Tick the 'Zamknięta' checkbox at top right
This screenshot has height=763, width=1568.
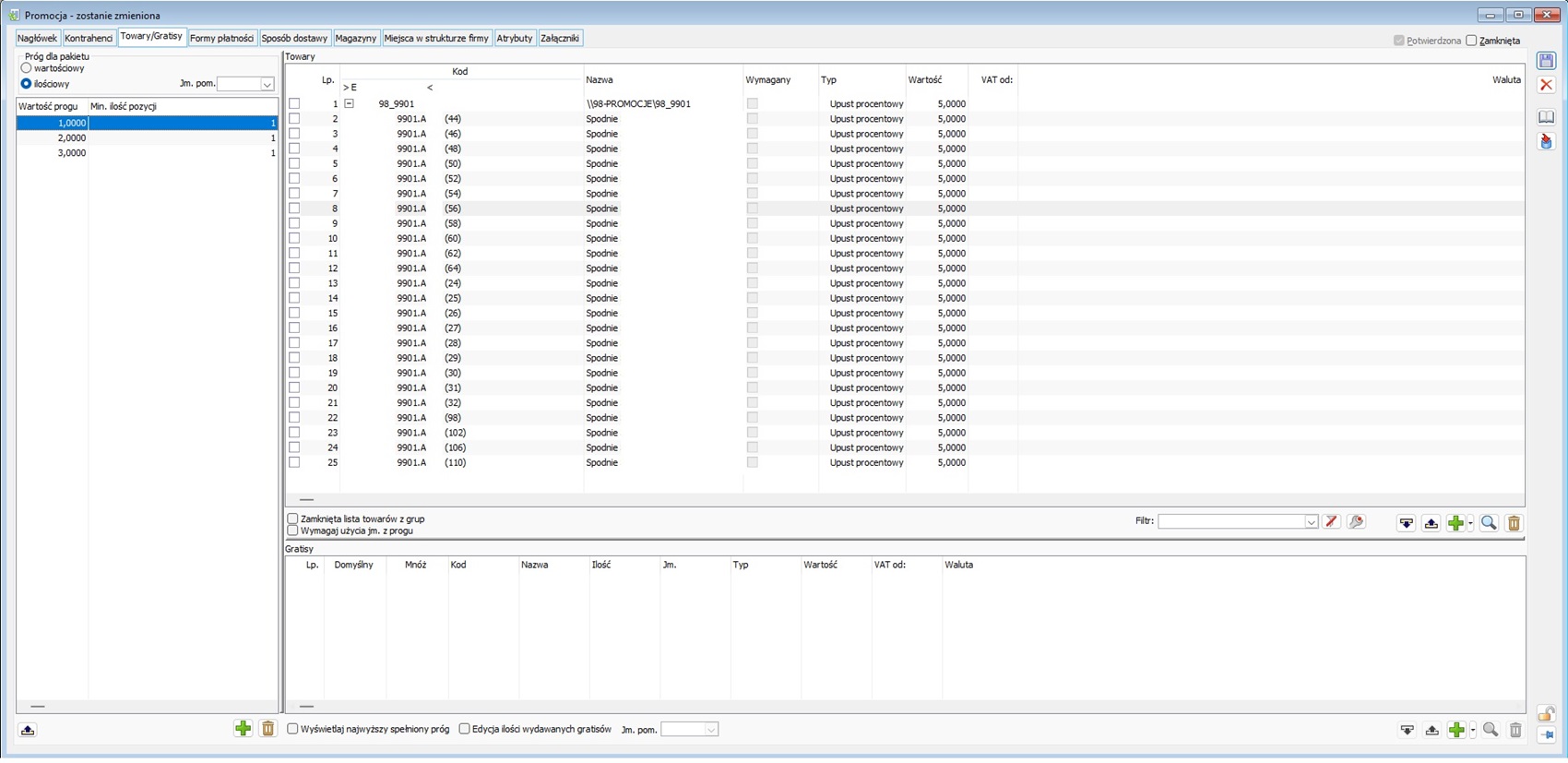pyautogui.click(x=1471, y=41)
